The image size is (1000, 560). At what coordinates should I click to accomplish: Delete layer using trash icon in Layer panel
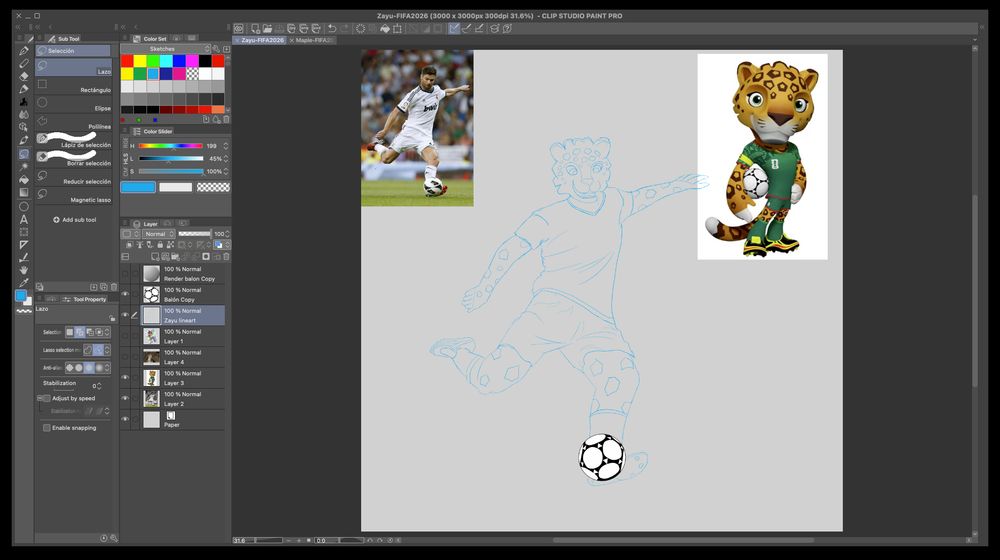coord(226,256)
